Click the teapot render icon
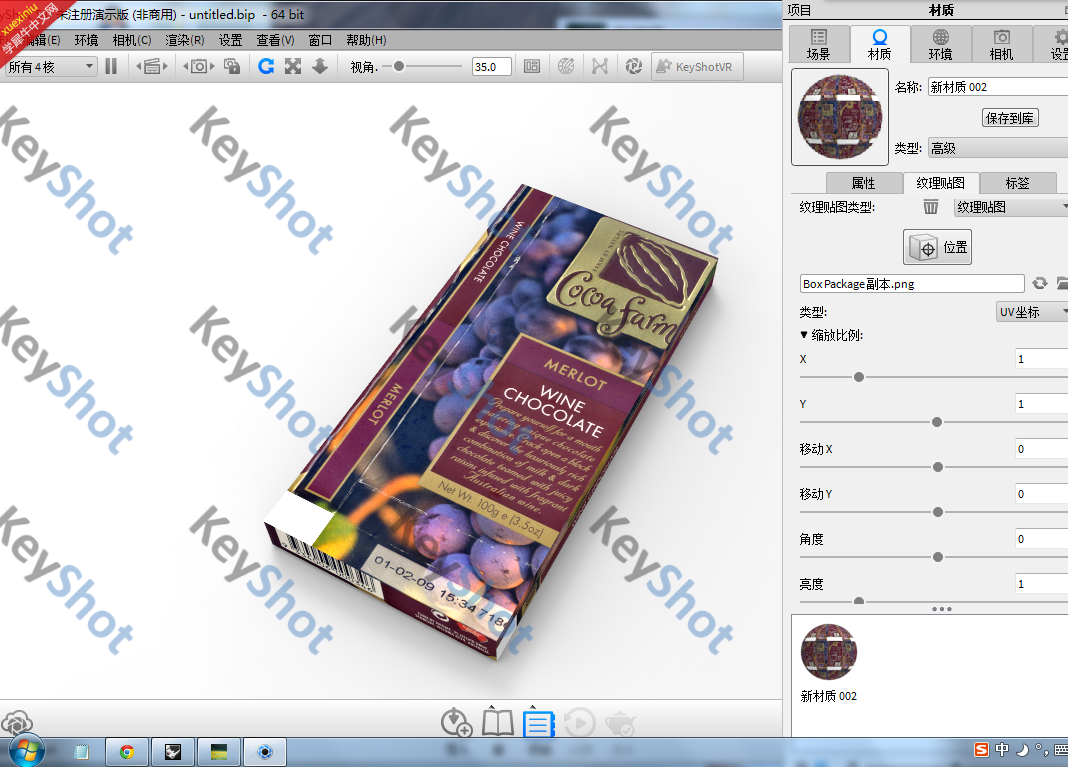 click(621, 723)
